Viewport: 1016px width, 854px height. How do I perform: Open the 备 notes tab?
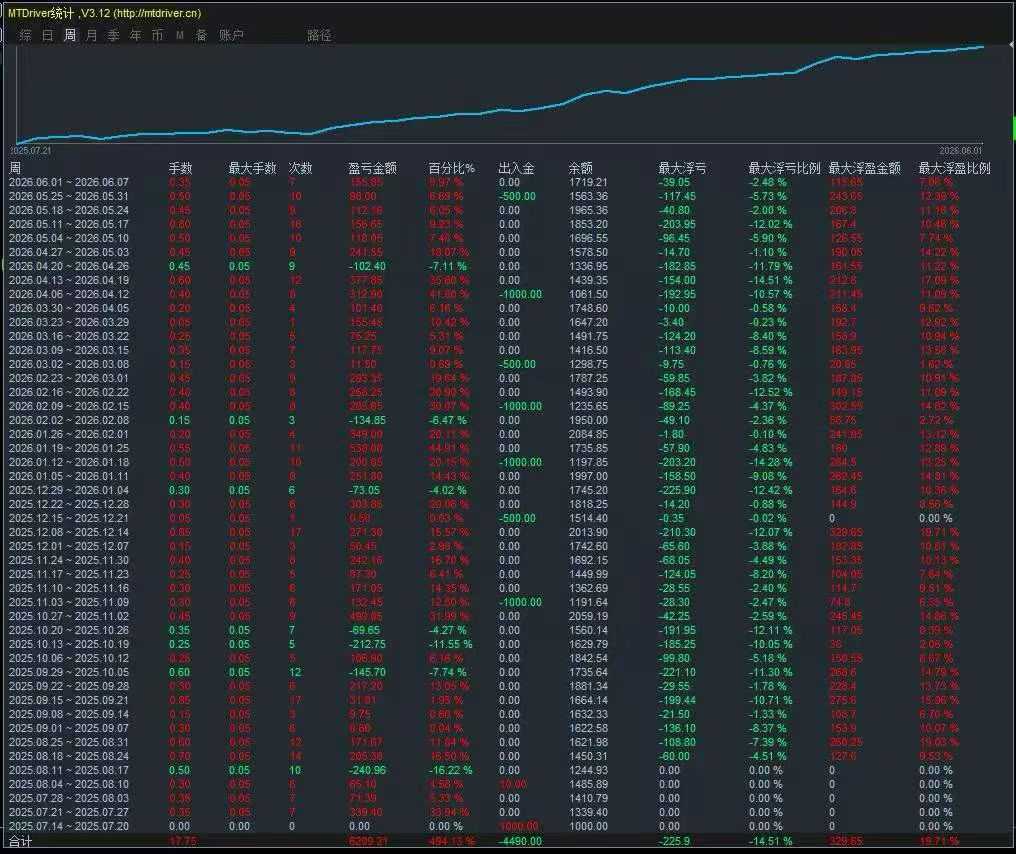tap(202, 35)
